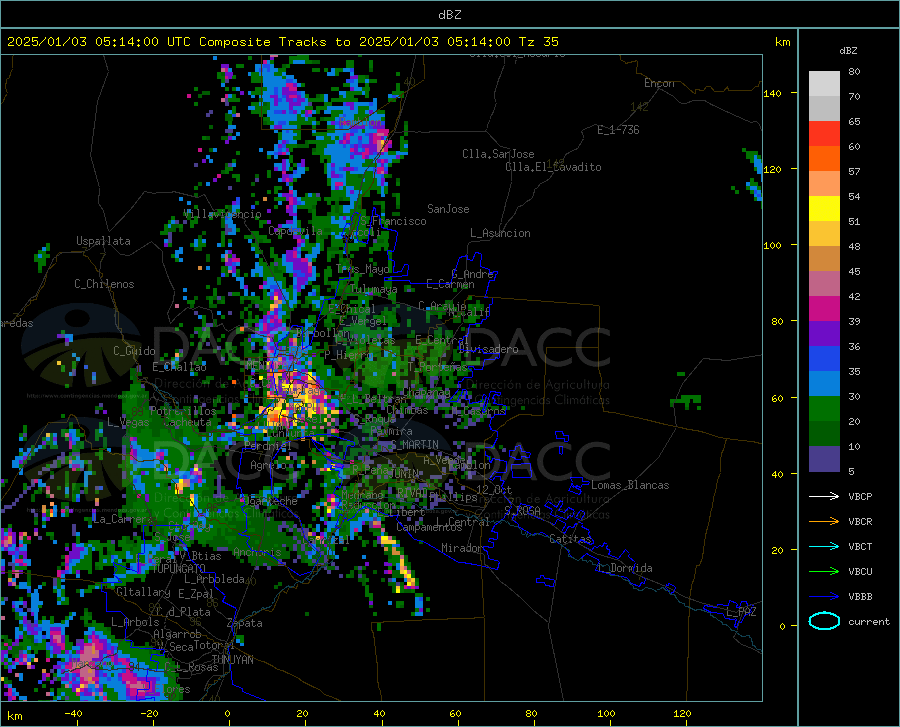Click the cyan VBCT arrow in legend
The image size is (900, 727).
[824, 546]
